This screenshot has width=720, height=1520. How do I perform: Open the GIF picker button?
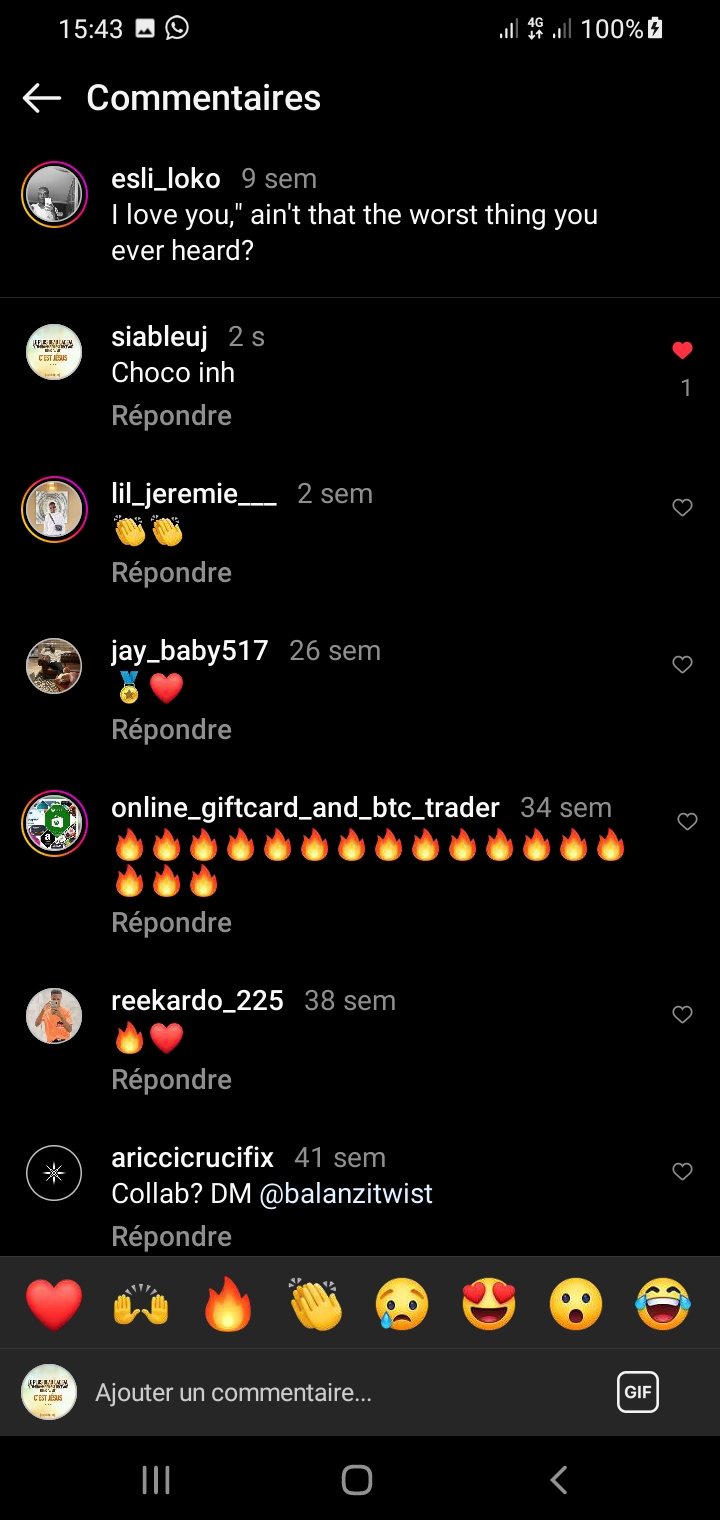[638, 1391]
